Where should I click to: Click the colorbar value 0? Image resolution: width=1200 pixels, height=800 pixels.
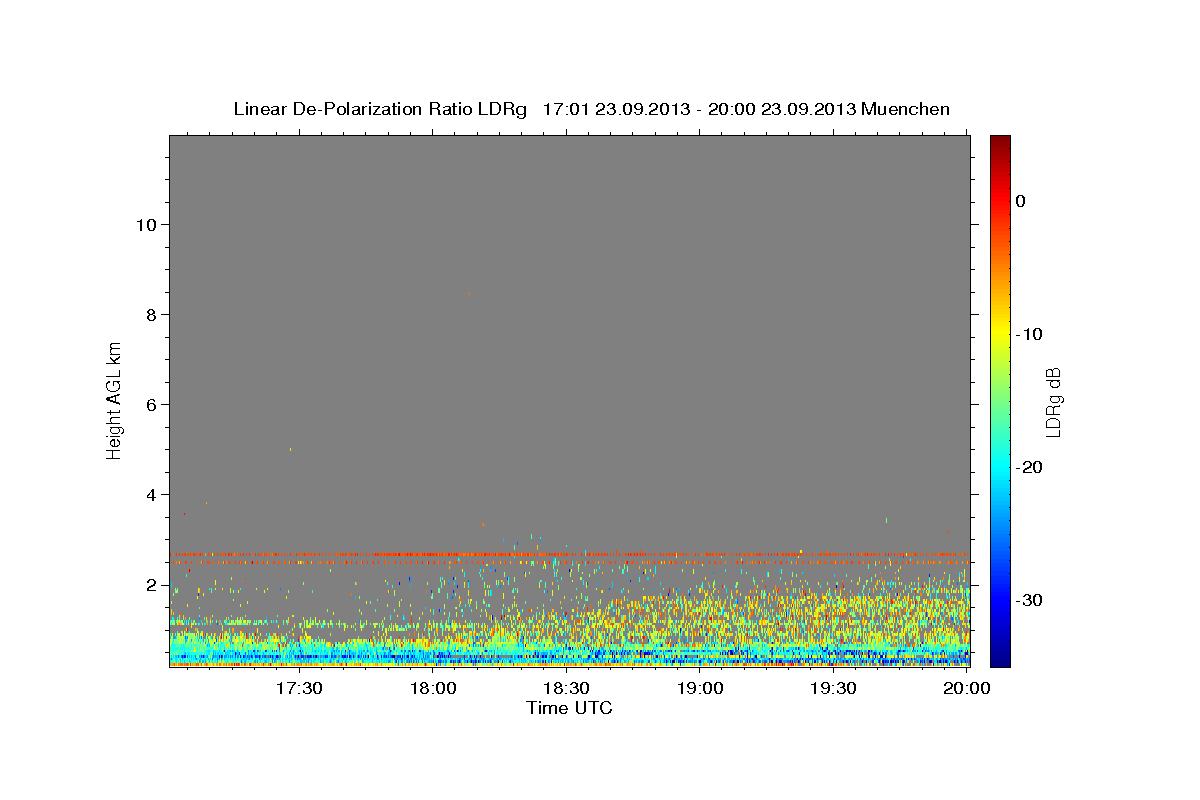click(x=1021, y=201)
